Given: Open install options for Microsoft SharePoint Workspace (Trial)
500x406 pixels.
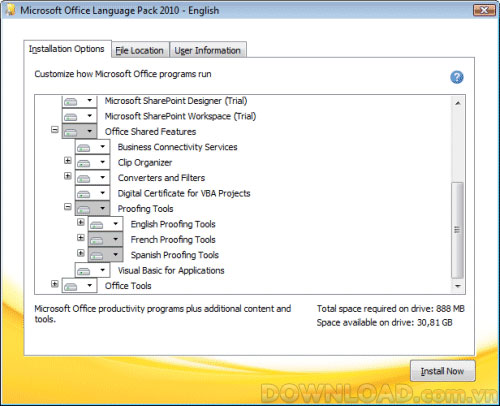Looking at the screenshot, I should [79, 116].
